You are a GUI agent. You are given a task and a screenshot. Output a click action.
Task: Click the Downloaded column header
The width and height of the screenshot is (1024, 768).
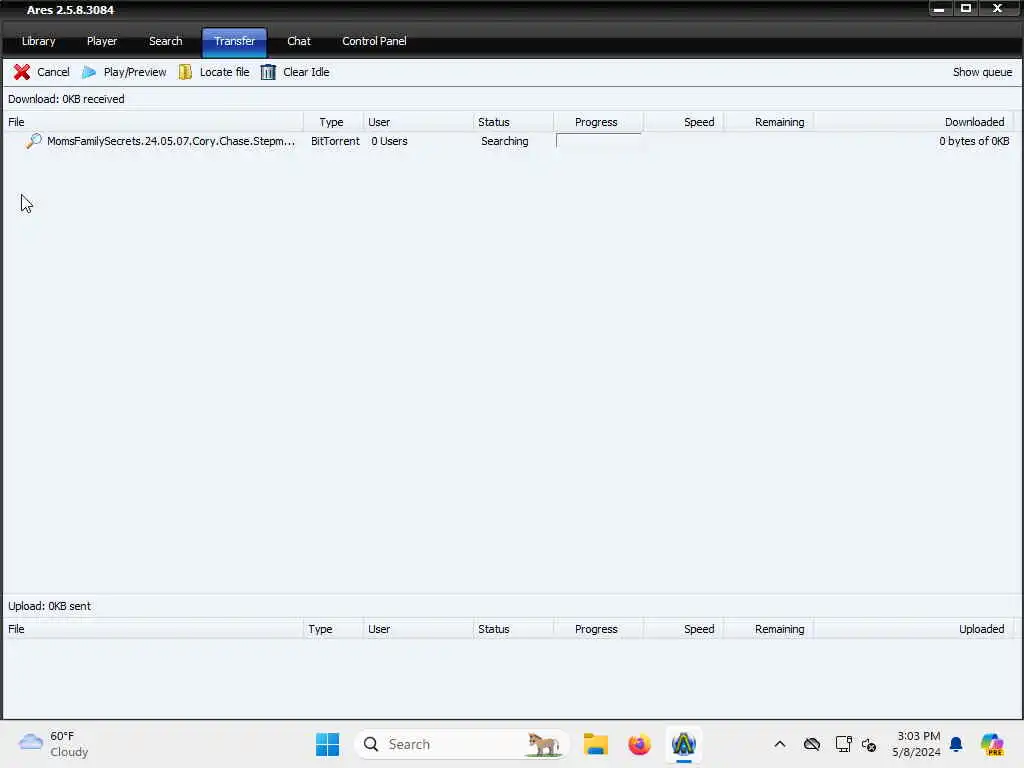[913, 122]
